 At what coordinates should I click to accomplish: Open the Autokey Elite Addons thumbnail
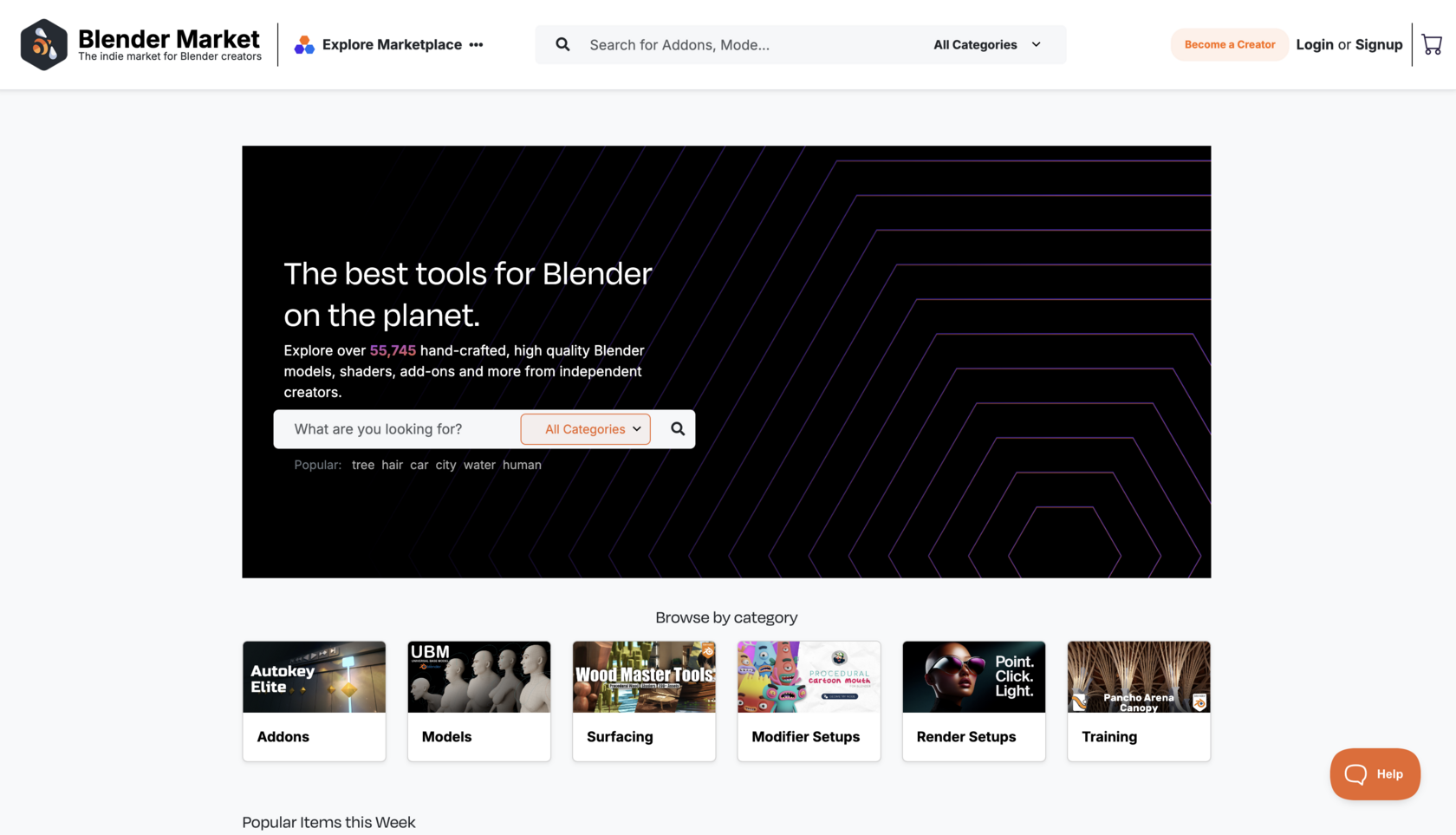314,677
